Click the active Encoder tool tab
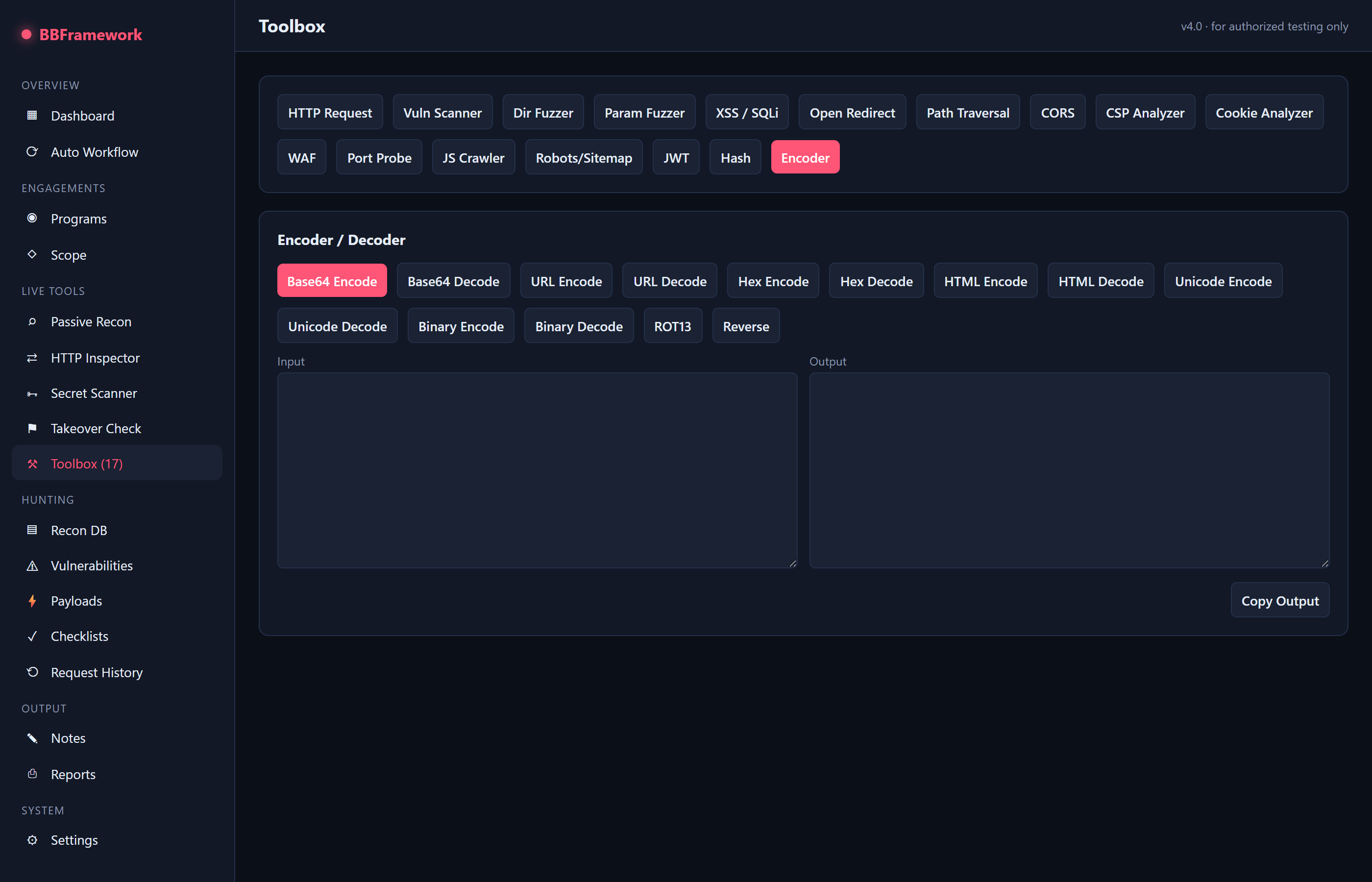Image resolution: width=1372 pixels, height=882 pixels. [x=805, y=157]
